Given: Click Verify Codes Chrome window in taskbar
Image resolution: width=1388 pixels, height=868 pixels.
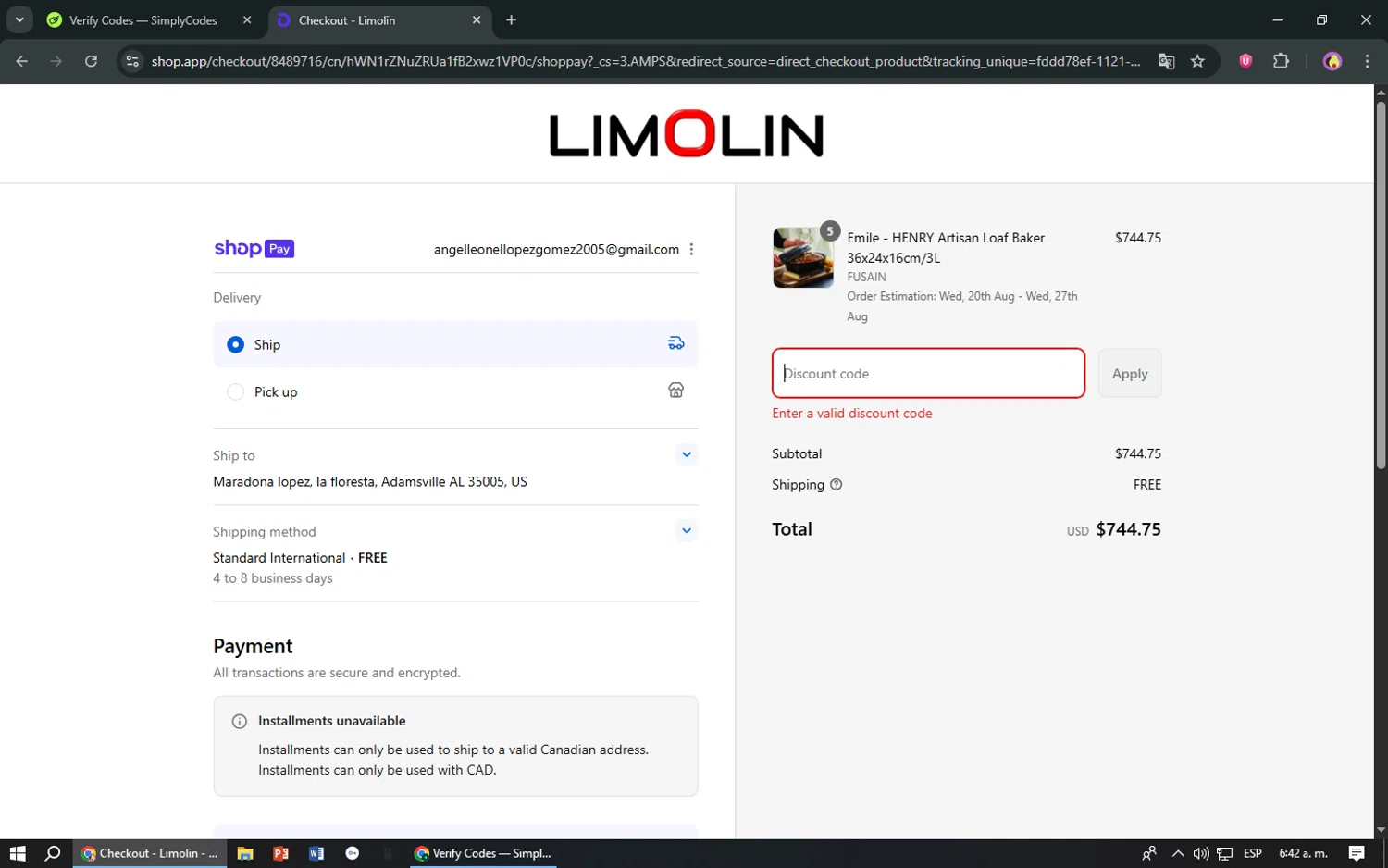Looking at the screenshot, I should [483, 853].
